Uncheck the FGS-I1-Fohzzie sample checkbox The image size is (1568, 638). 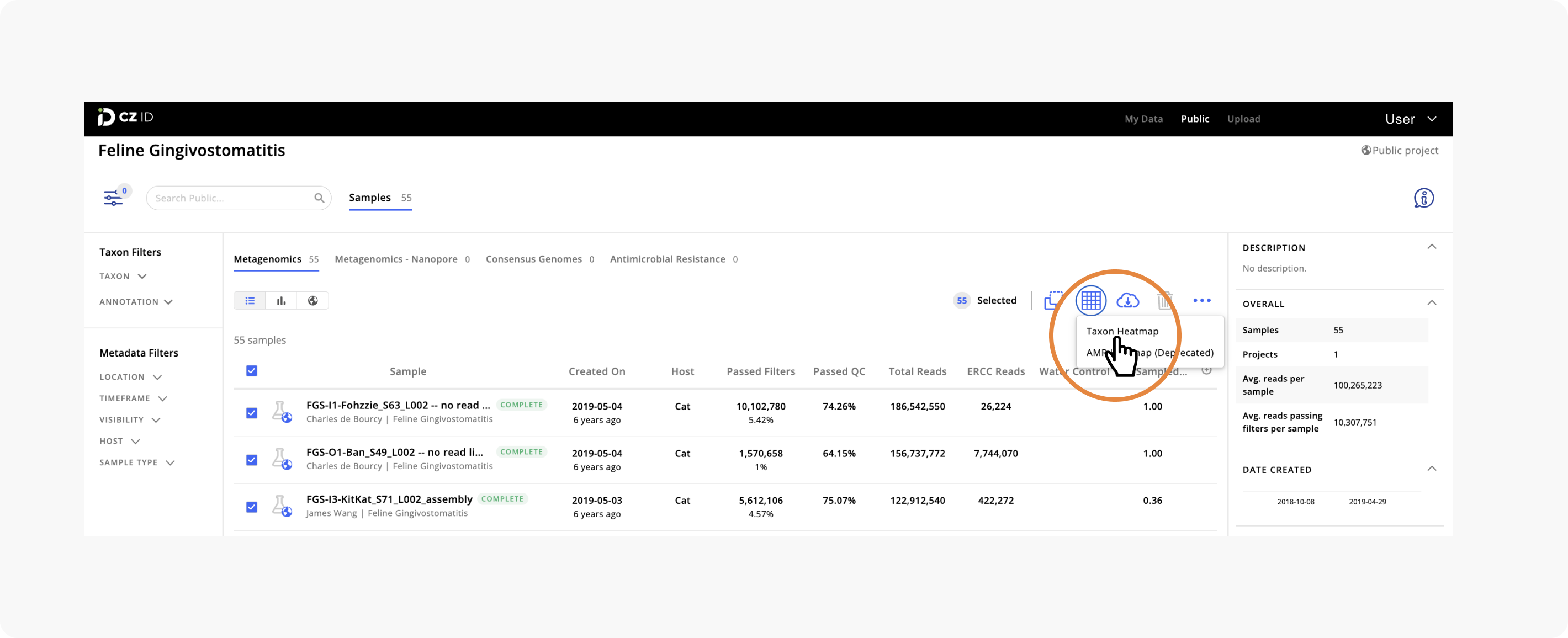point(251,413)
